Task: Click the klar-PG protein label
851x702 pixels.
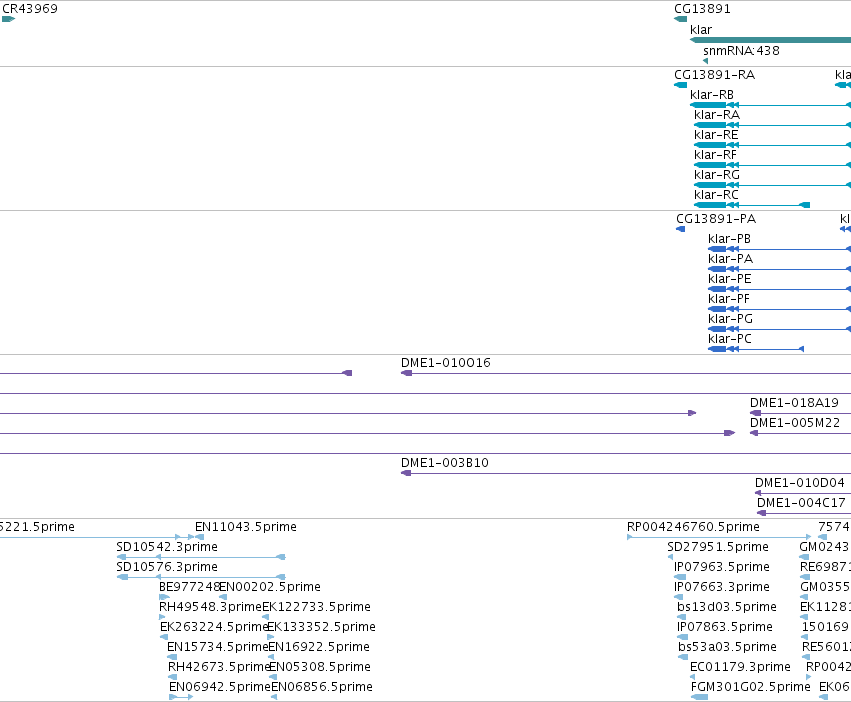Action: click(x=731, y=319)
